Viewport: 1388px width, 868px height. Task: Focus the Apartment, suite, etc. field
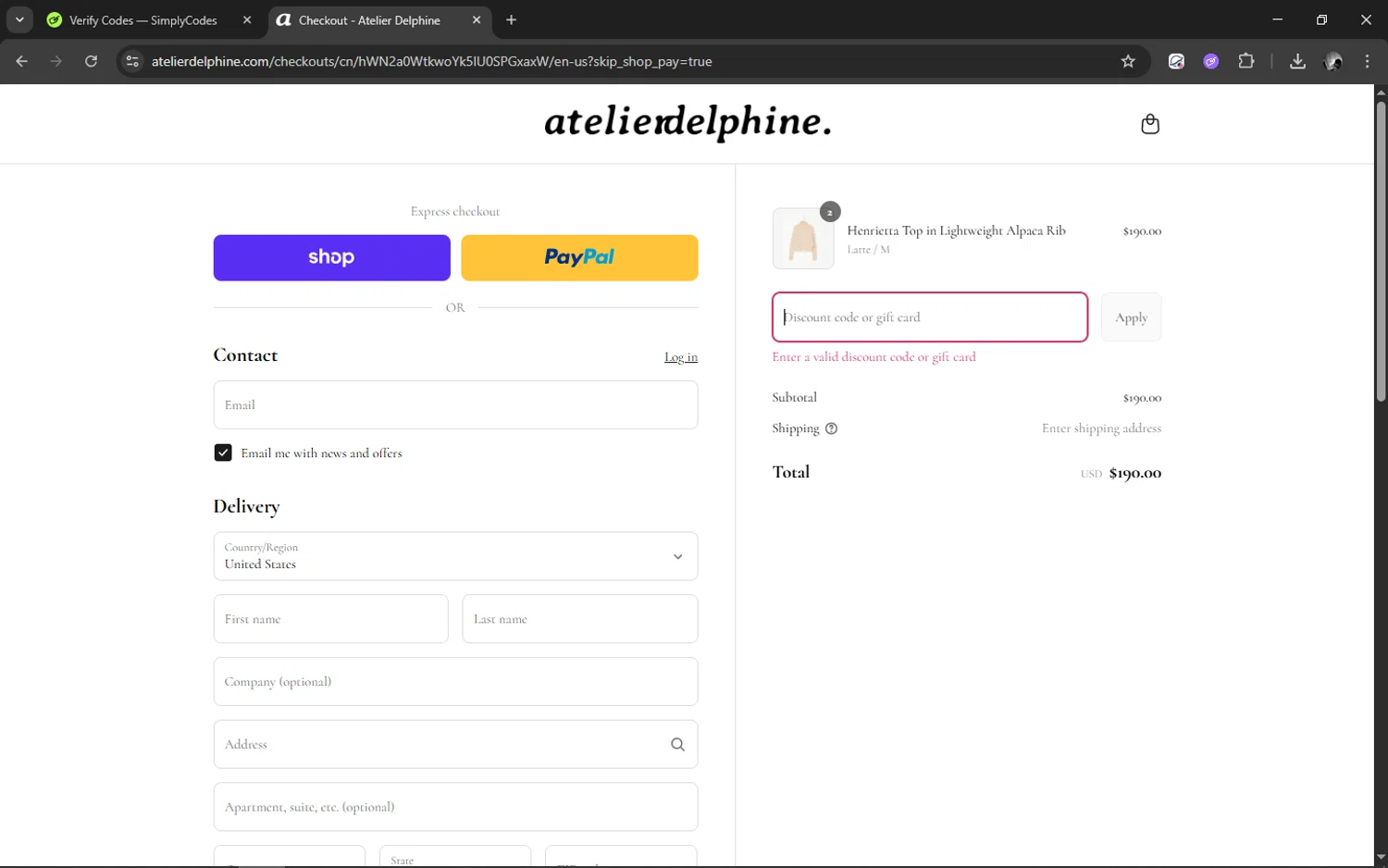(x=455, y=807)
